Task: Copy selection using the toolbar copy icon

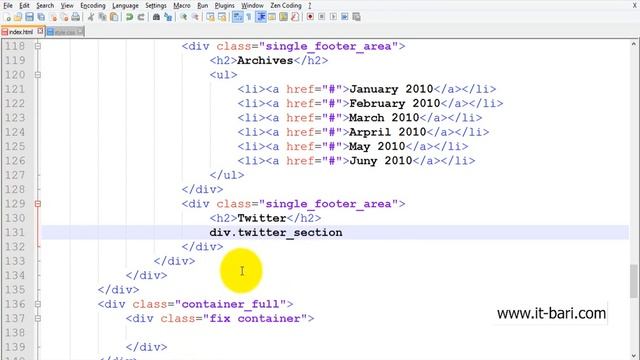Action: point(102,17)
